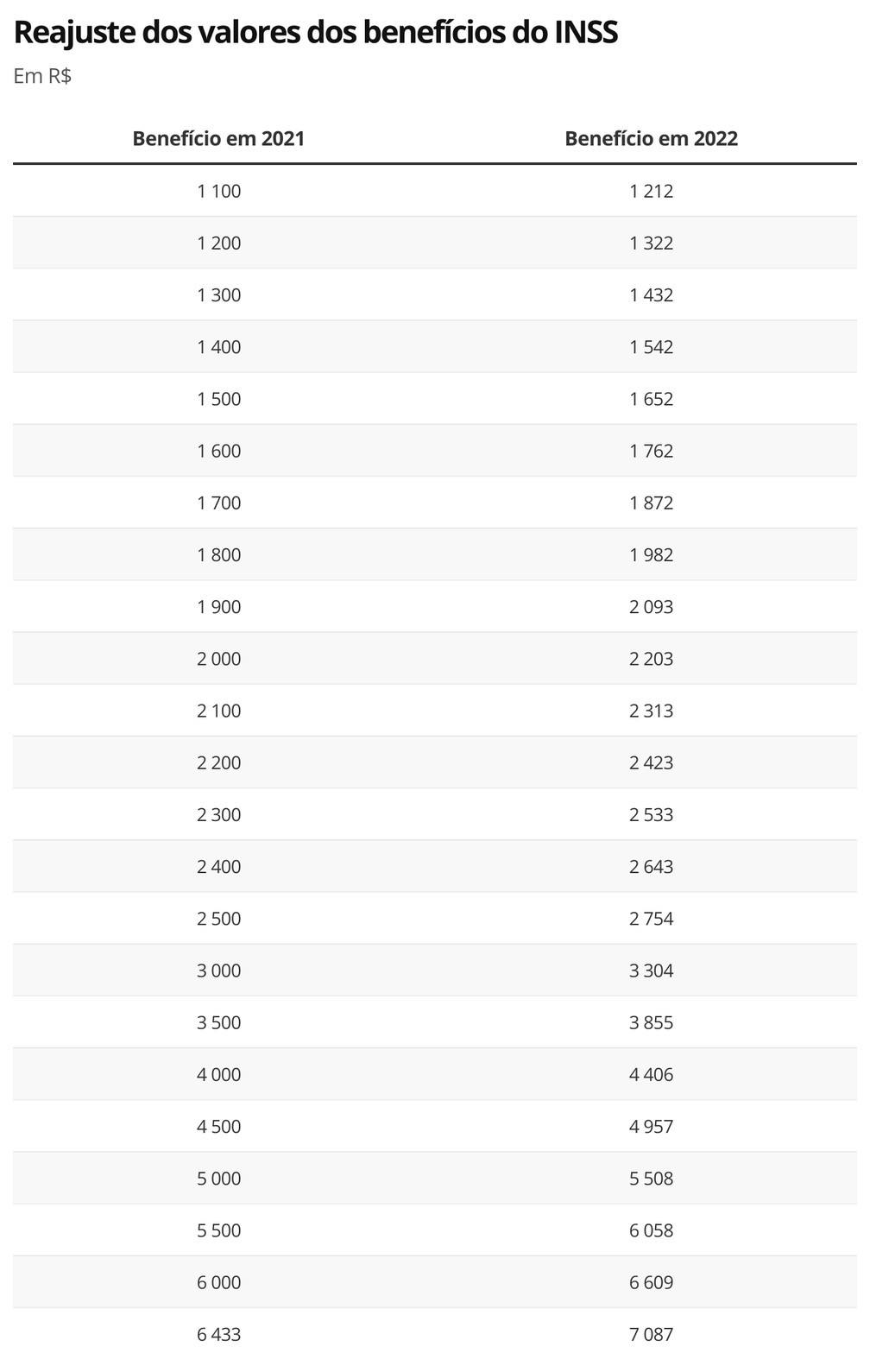Select the 1 900 benefit cell
The height and width of the screenshot is (1372, 870).
pos(219,607)
